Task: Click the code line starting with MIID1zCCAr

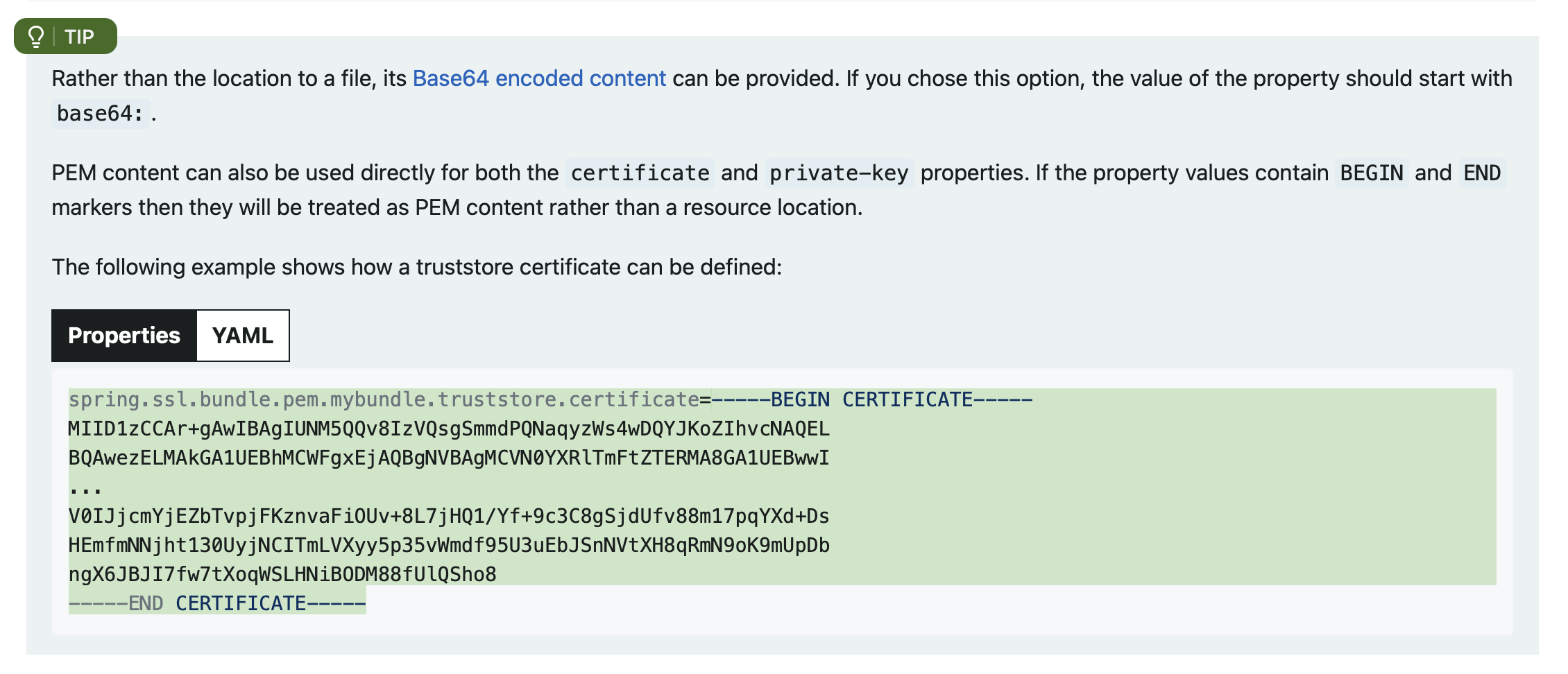Action: 449,429
